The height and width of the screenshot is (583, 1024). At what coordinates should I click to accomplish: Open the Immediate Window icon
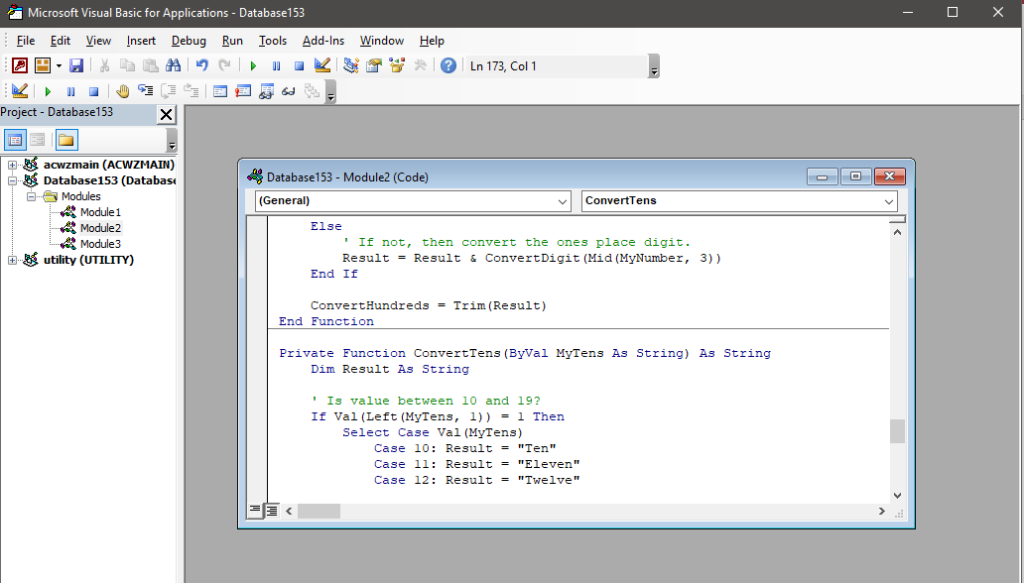[243, 91]
